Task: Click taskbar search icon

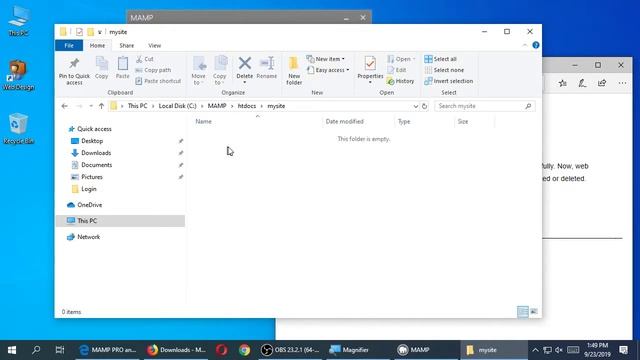Action: click(x=36, y=350)
